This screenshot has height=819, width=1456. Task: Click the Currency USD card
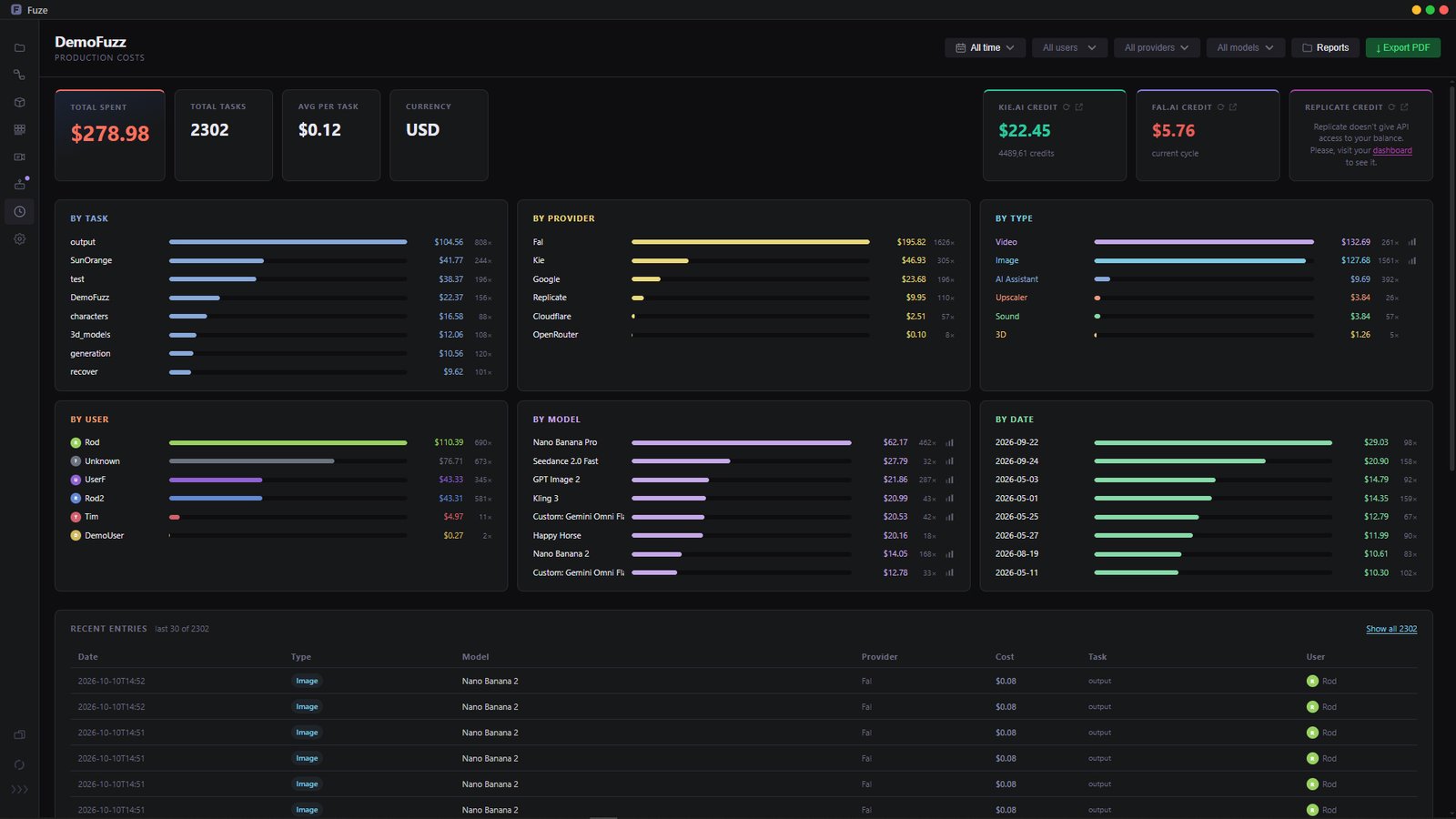pyautogui.click(x=439, y=135)
